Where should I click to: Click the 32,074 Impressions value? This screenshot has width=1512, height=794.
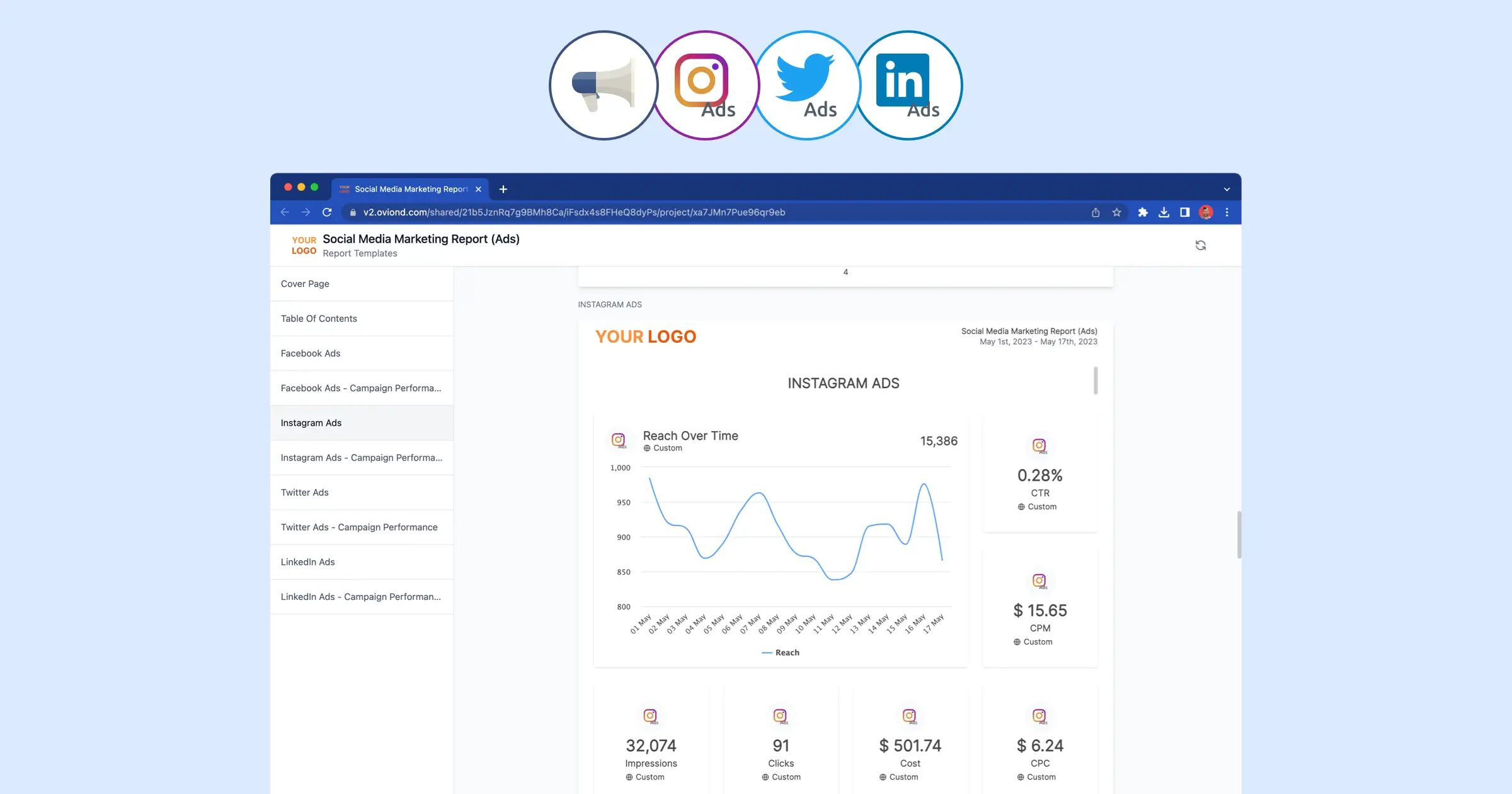(x=651, y=745)
